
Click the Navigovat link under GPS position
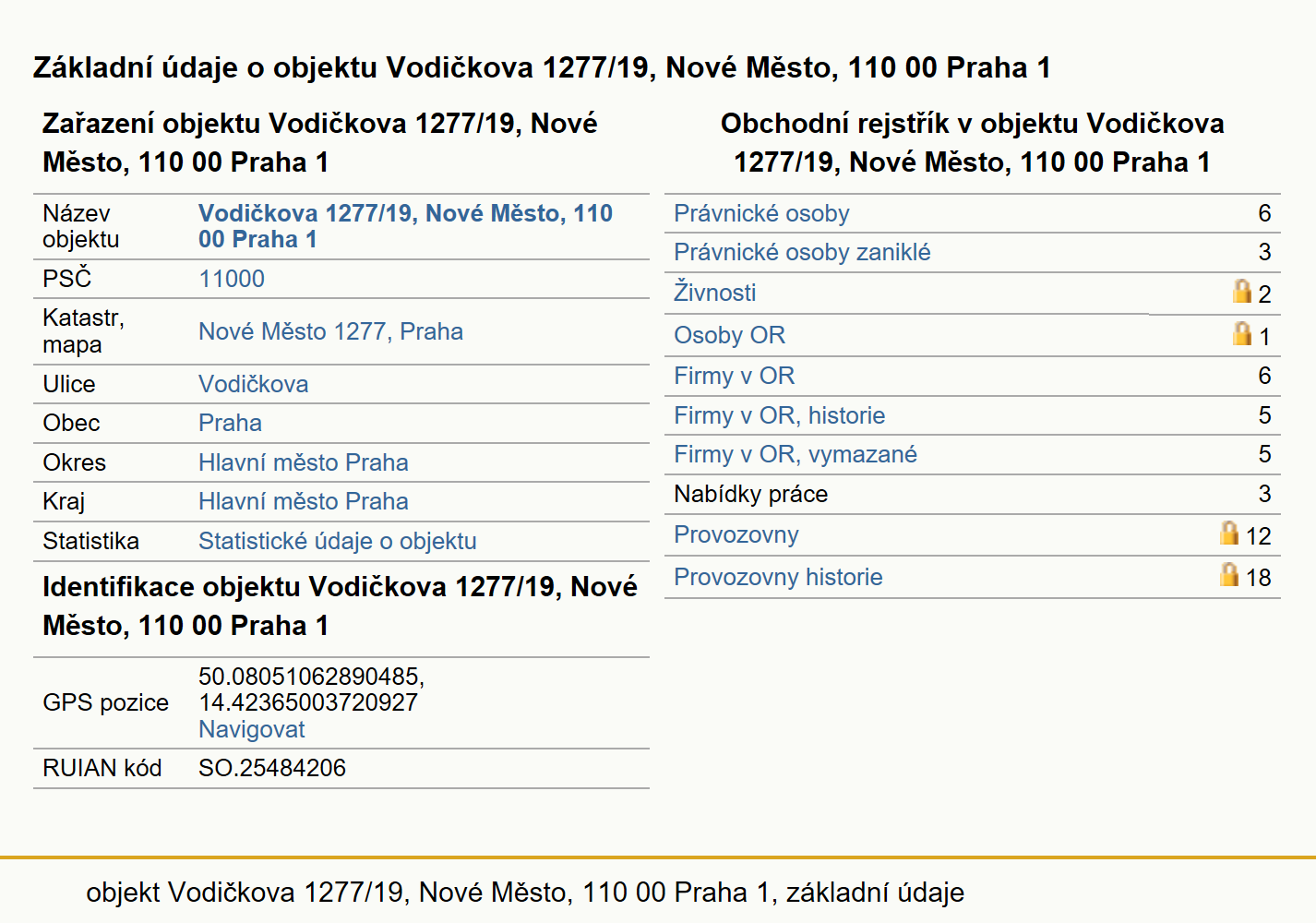tap(251, 729)
